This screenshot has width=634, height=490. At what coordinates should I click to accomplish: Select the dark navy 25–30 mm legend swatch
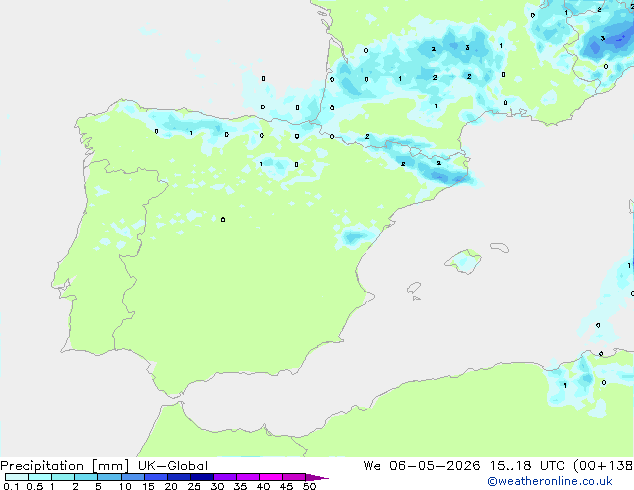click(x=202, y=477)
